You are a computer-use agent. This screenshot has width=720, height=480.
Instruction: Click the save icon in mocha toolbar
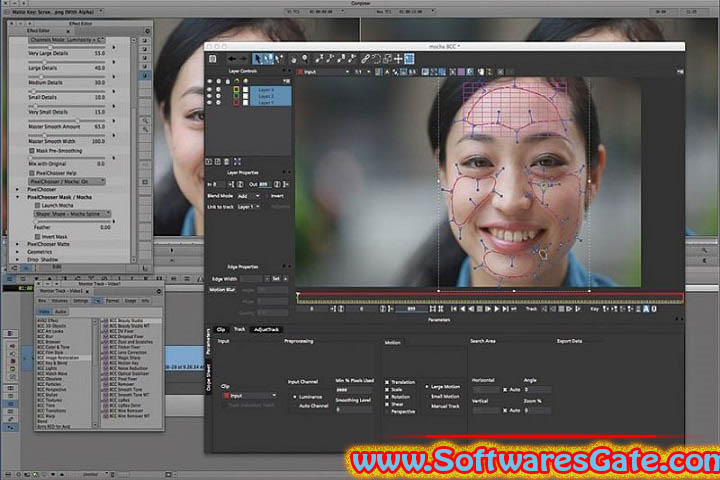(213, 59)
